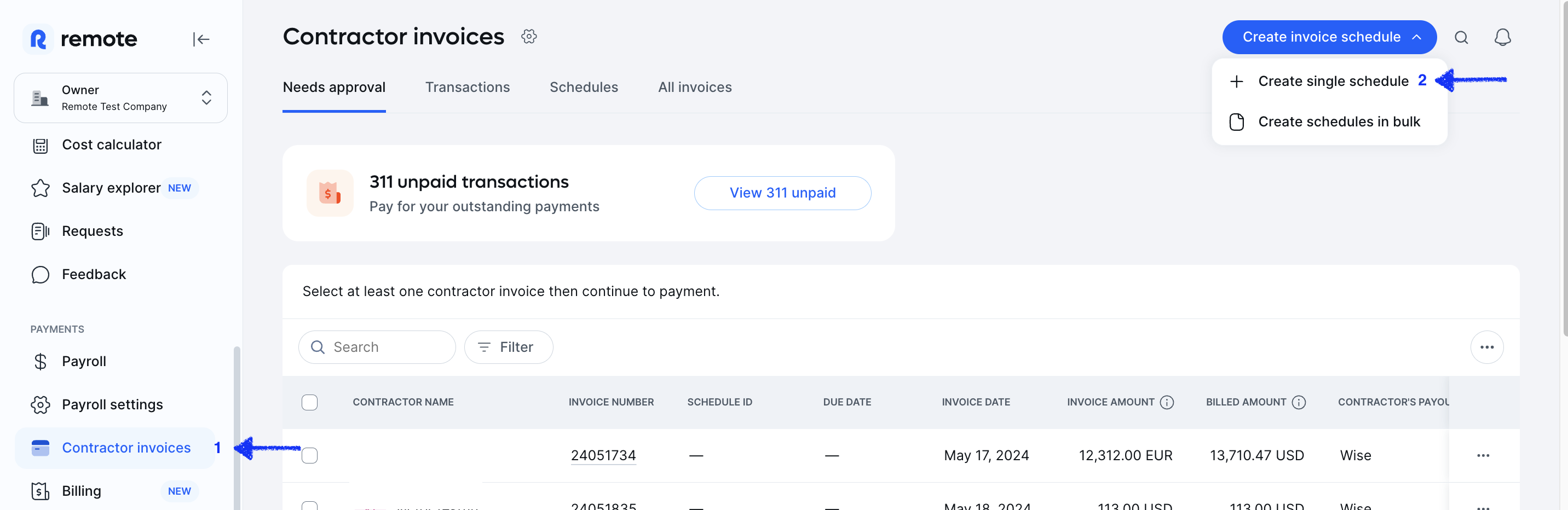Open the Schedules tab
Viewport: 1568px width, 510px height.
click(x=584, y=87)
